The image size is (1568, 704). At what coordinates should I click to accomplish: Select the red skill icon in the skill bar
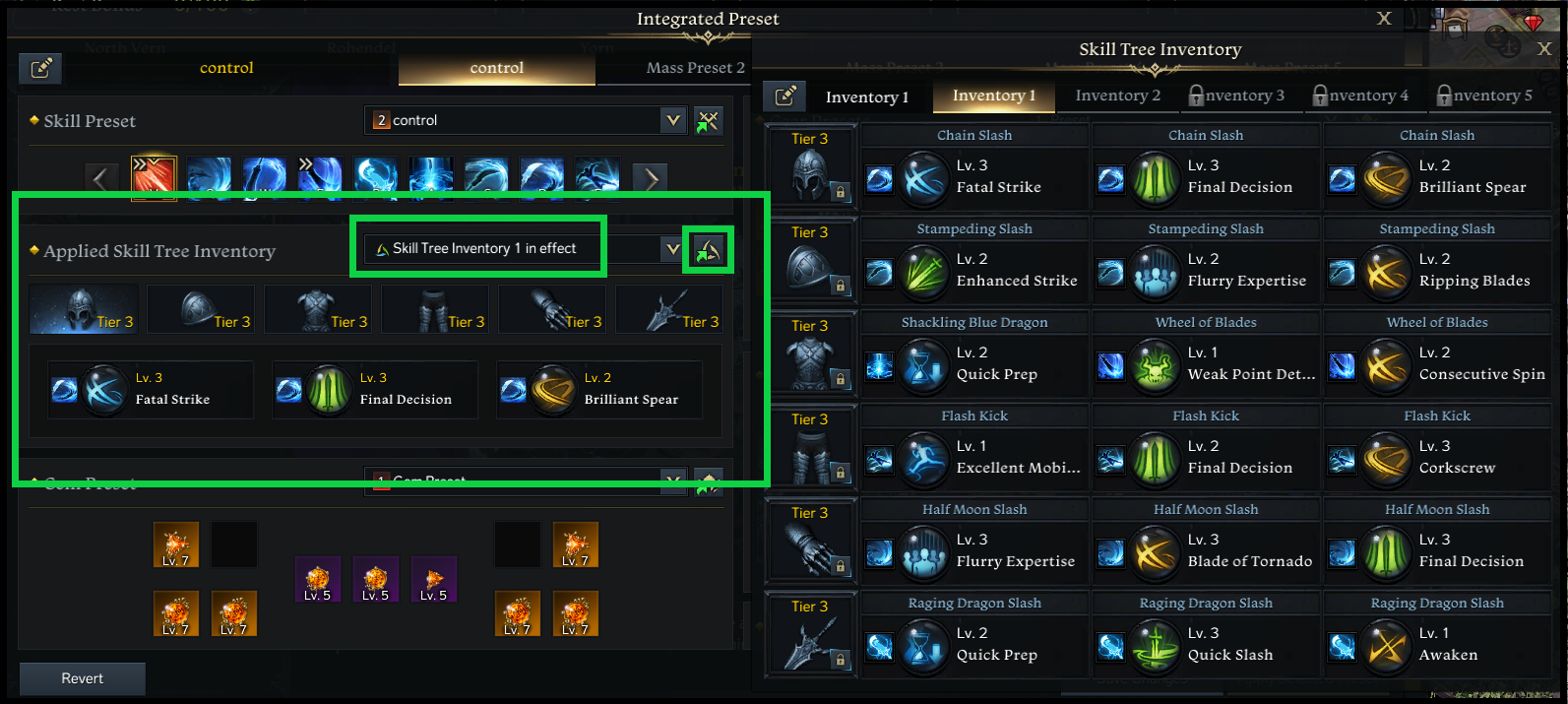(153, 177)
